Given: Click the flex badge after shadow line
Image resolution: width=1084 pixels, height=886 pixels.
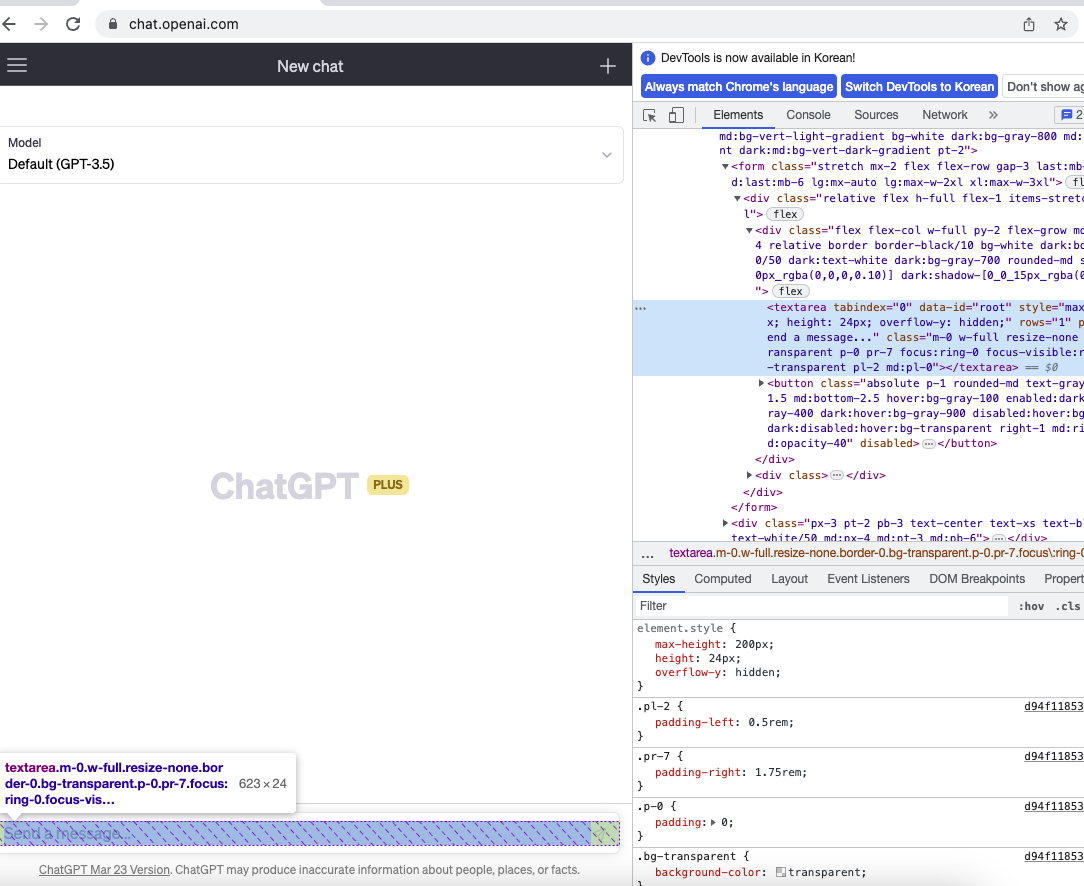Looking at the screenshot, I should pos(791,292).
